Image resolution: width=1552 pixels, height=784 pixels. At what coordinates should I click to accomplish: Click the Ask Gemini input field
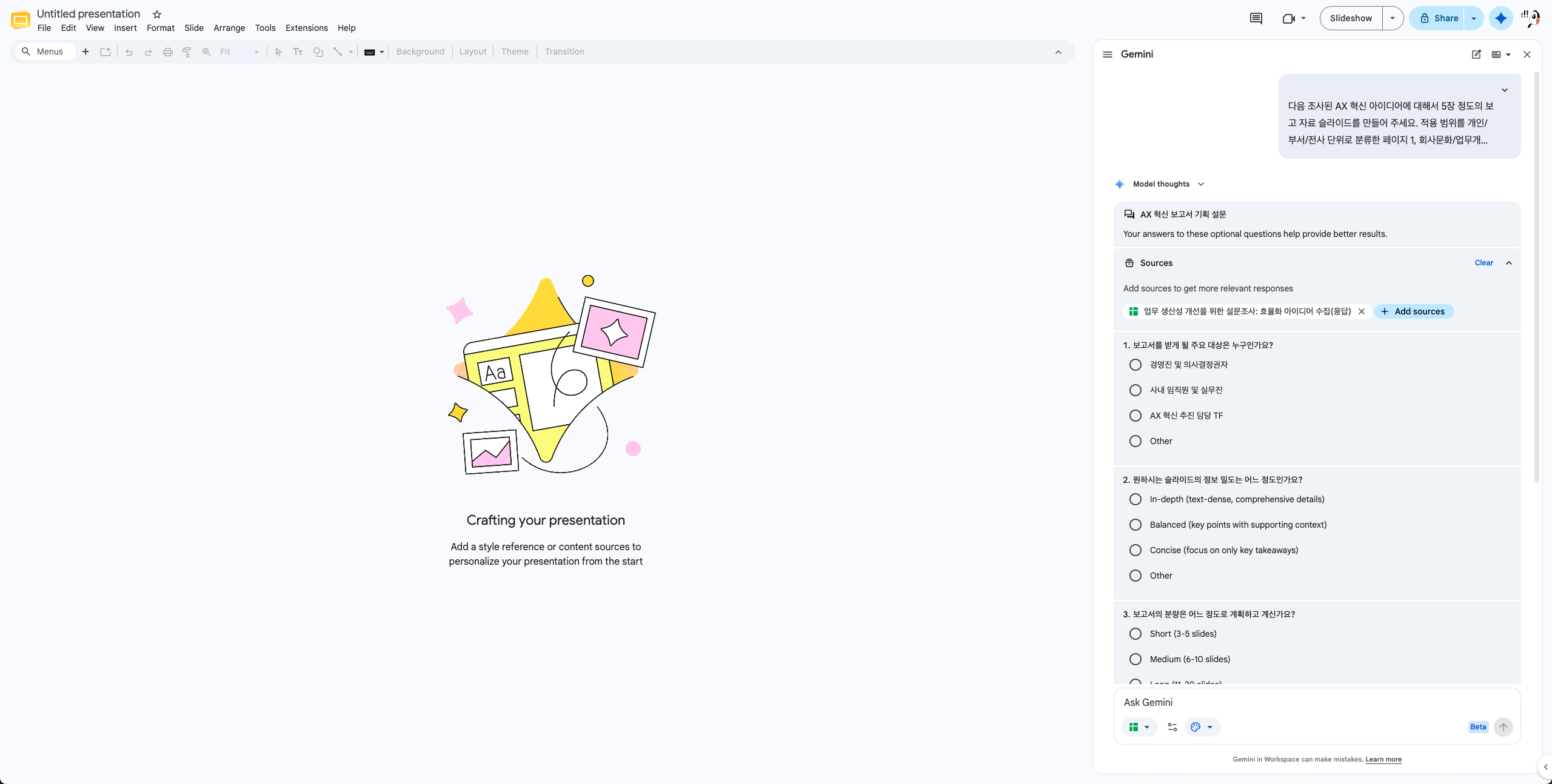point(1316,702)
